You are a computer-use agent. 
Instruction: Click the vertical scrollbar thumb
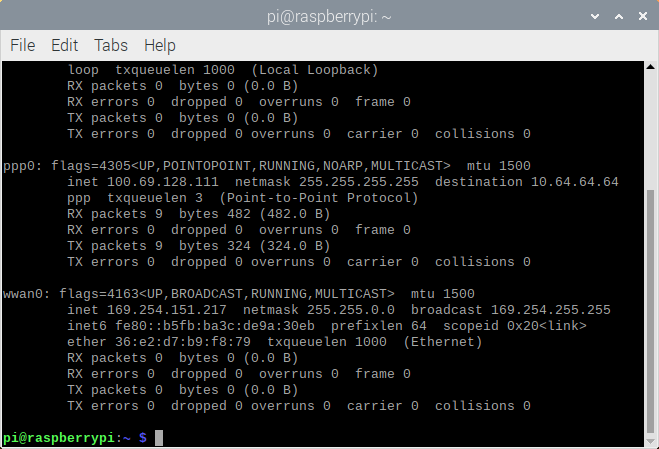point(651,310)
